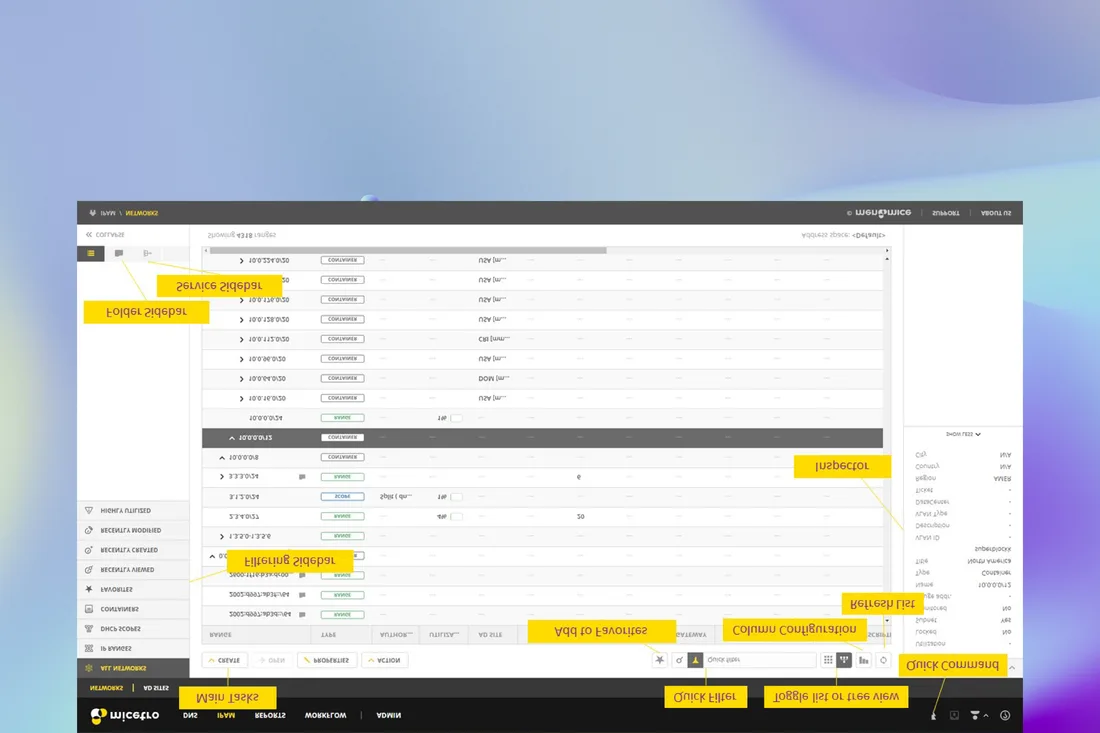Select the DHCP Scopes filter

pyautogui.click(x=133, y=629)
